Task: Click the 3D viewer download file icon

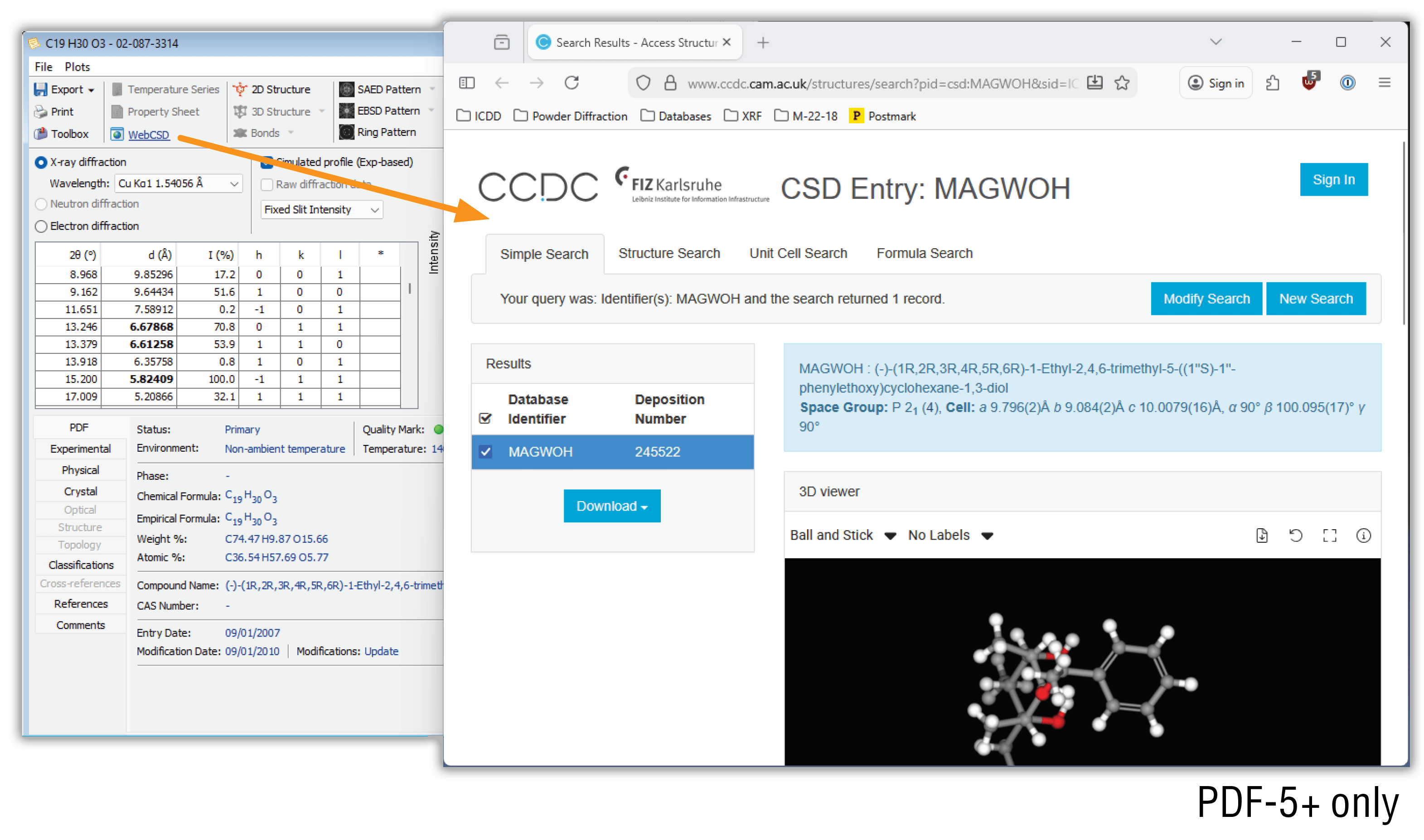Action: [x=1261, y=535]
